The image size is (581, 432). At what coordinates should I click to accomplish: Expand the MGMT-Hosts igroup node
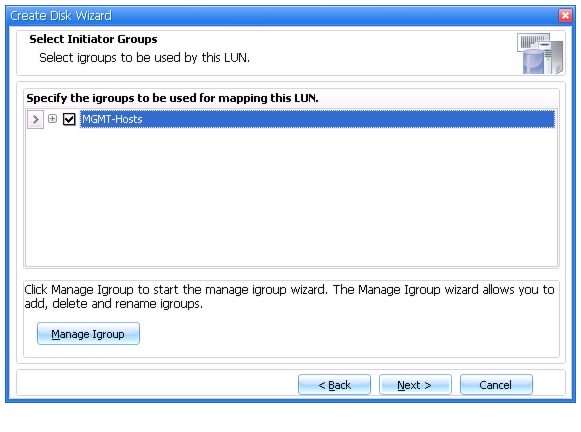(x=53, y=119)
